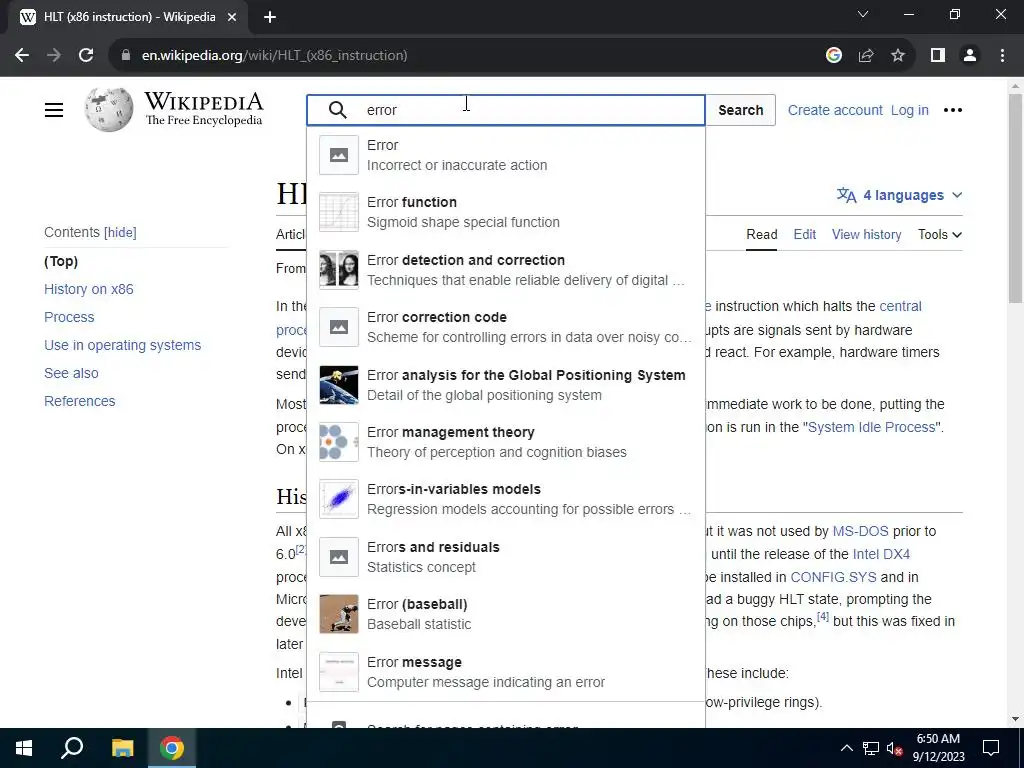
Task: Select the 'Error function' suggestion
Action: 505,212
